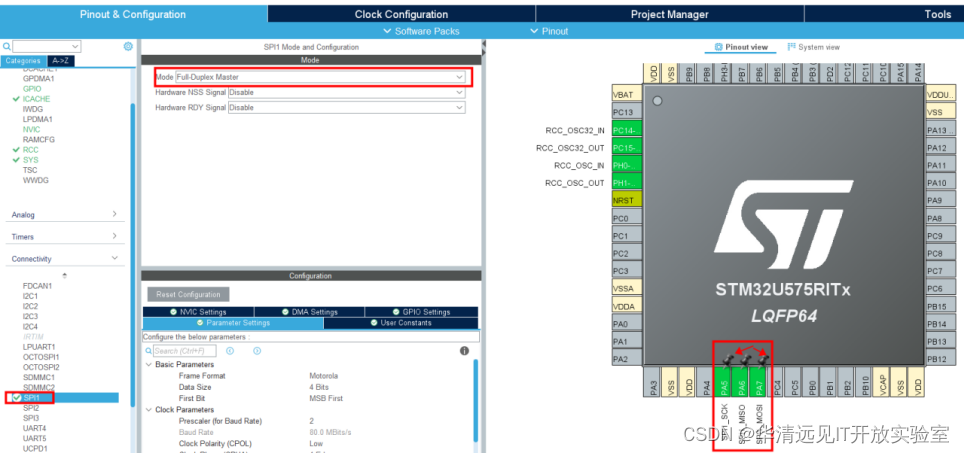Click the PB12 pin on chip
964x454 pixels.
(x=941, y=359)
